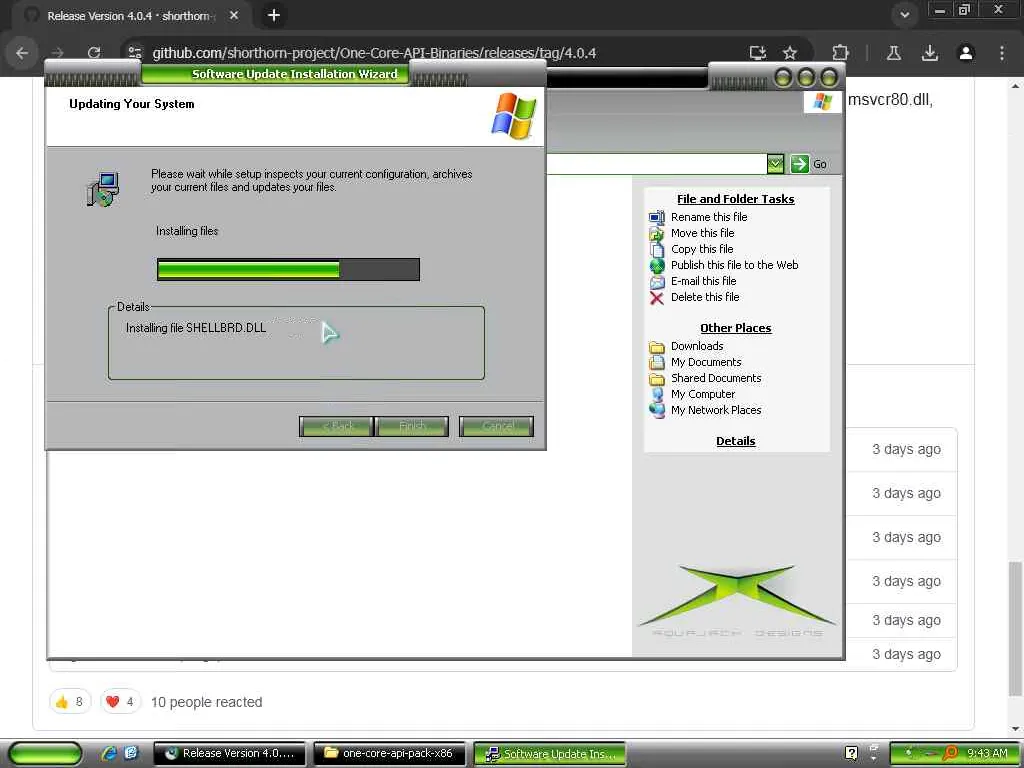
Task: Click the Cancel button in wizard
Action: click(x=496, y=426)
